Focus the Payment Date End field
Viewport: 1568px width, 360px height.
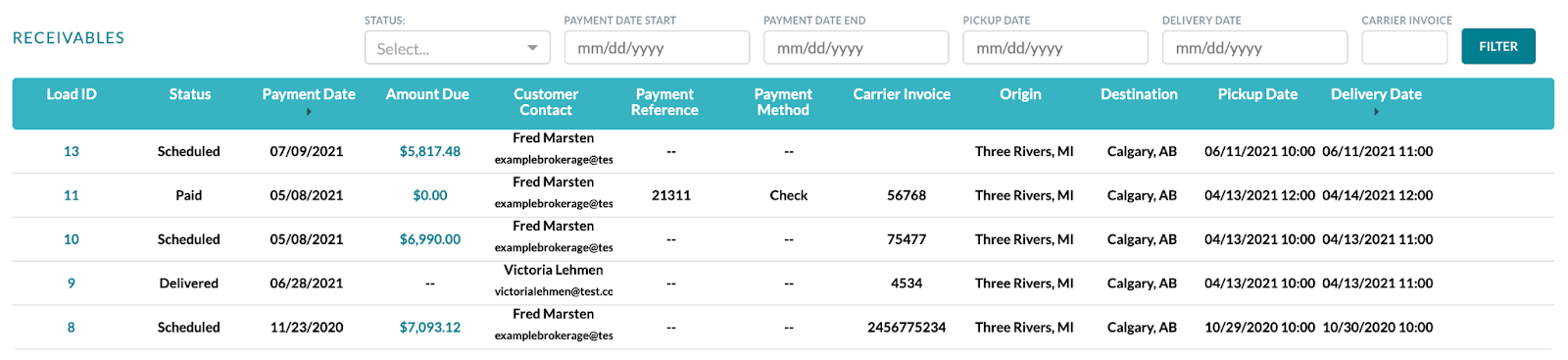point(856,47)
